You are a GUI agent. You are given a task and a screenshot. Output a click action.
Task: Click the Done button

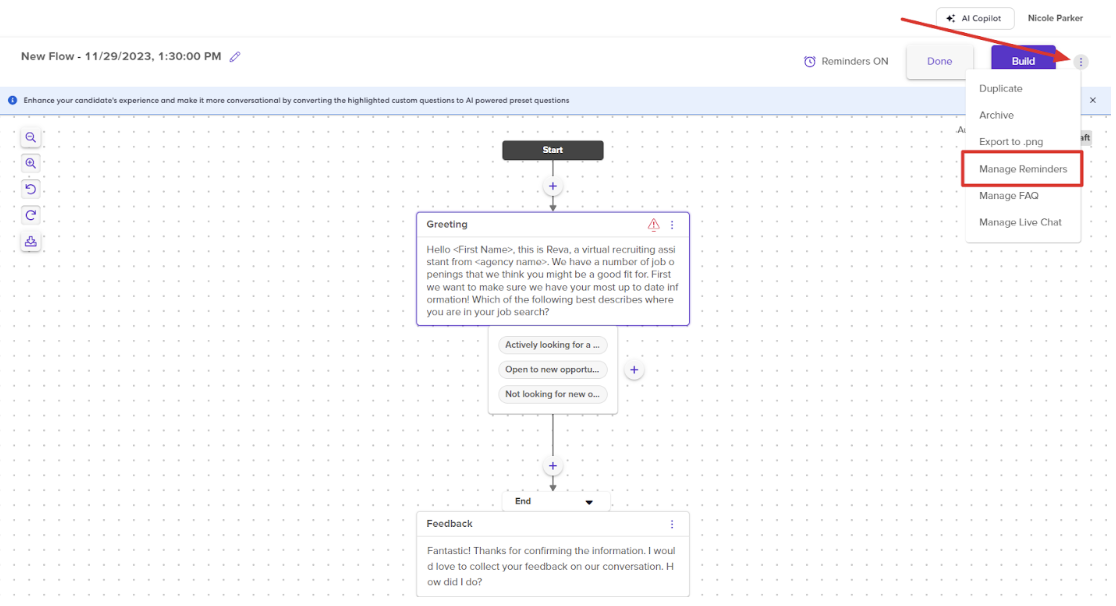pos(939,61)
